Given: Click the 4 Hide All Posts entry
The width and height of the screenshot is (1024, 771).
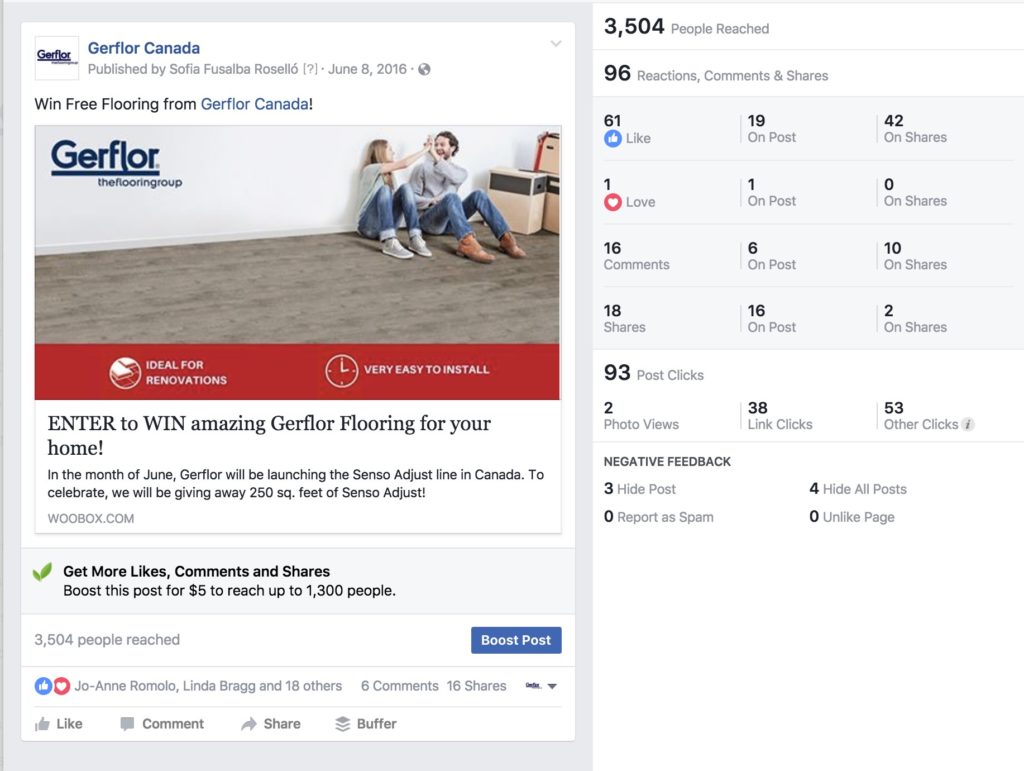Looking at the screenshot, I should pyautogui.click(x=858, y=489).
